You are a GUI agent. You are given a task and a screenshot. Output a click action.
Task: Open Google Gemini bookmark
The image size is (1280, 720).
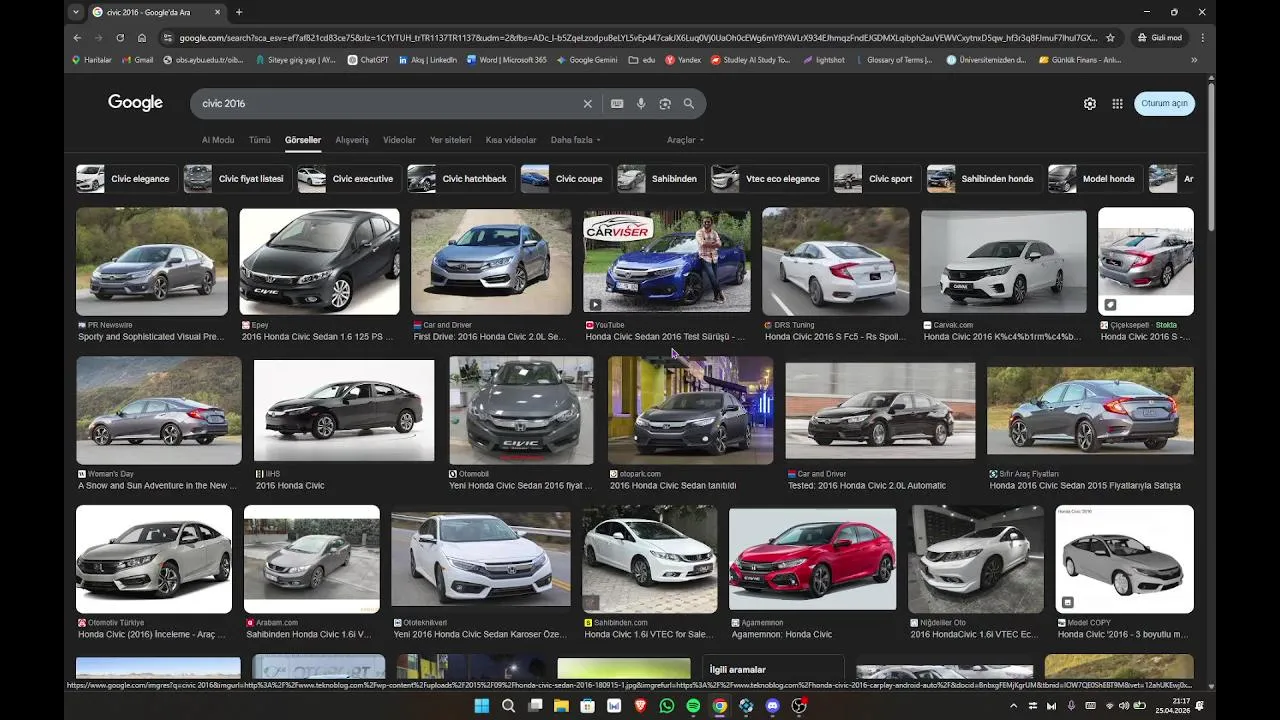coord(587,60)
